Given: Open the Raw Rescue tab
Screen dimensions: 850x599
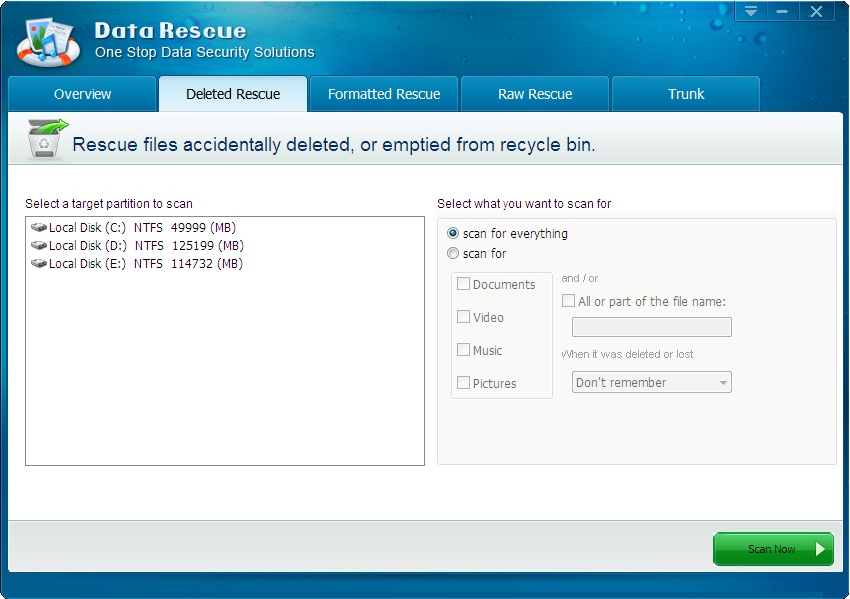Looking at the screenshot, I should click(535, 94).
